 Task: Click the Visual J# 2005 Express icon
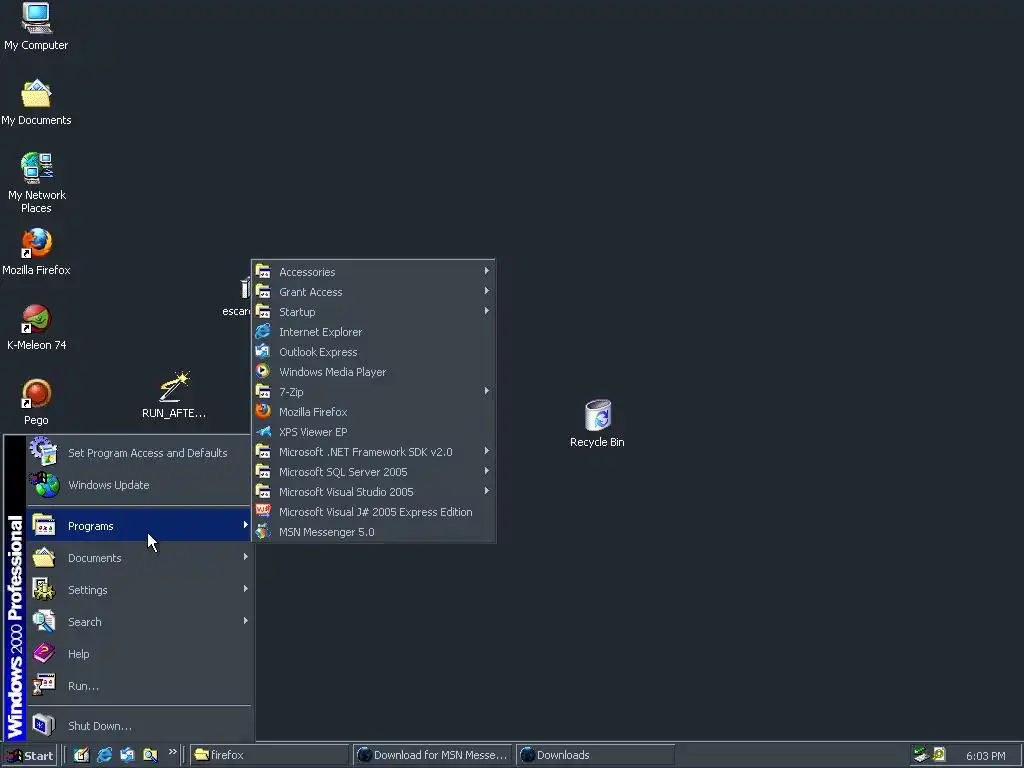pos(263,511)
